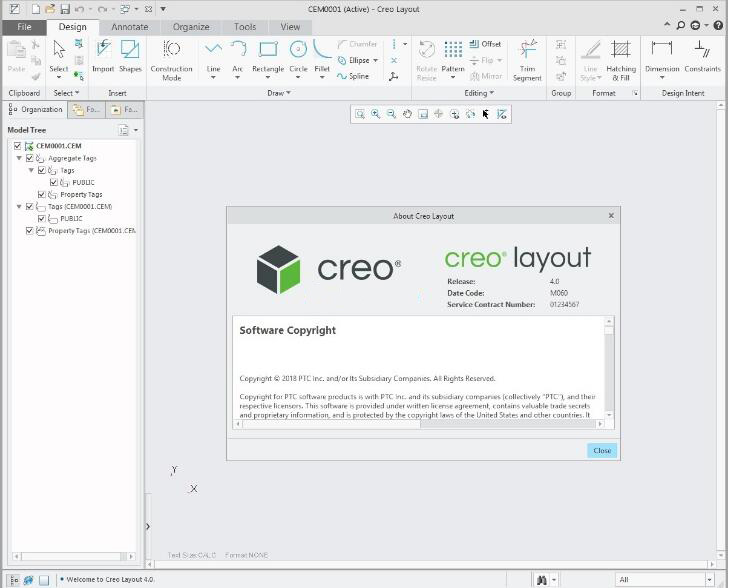Open the File menu
Screen dimensions: 730x588
point(24,27)
